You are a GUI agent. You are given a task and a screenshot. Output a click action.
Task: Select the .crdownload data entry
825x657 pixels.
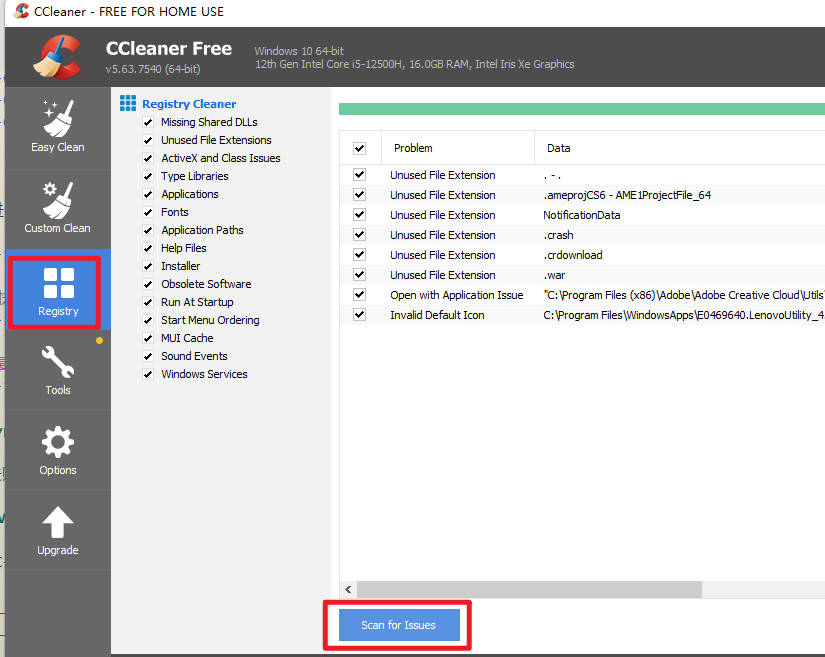(573, 255)
